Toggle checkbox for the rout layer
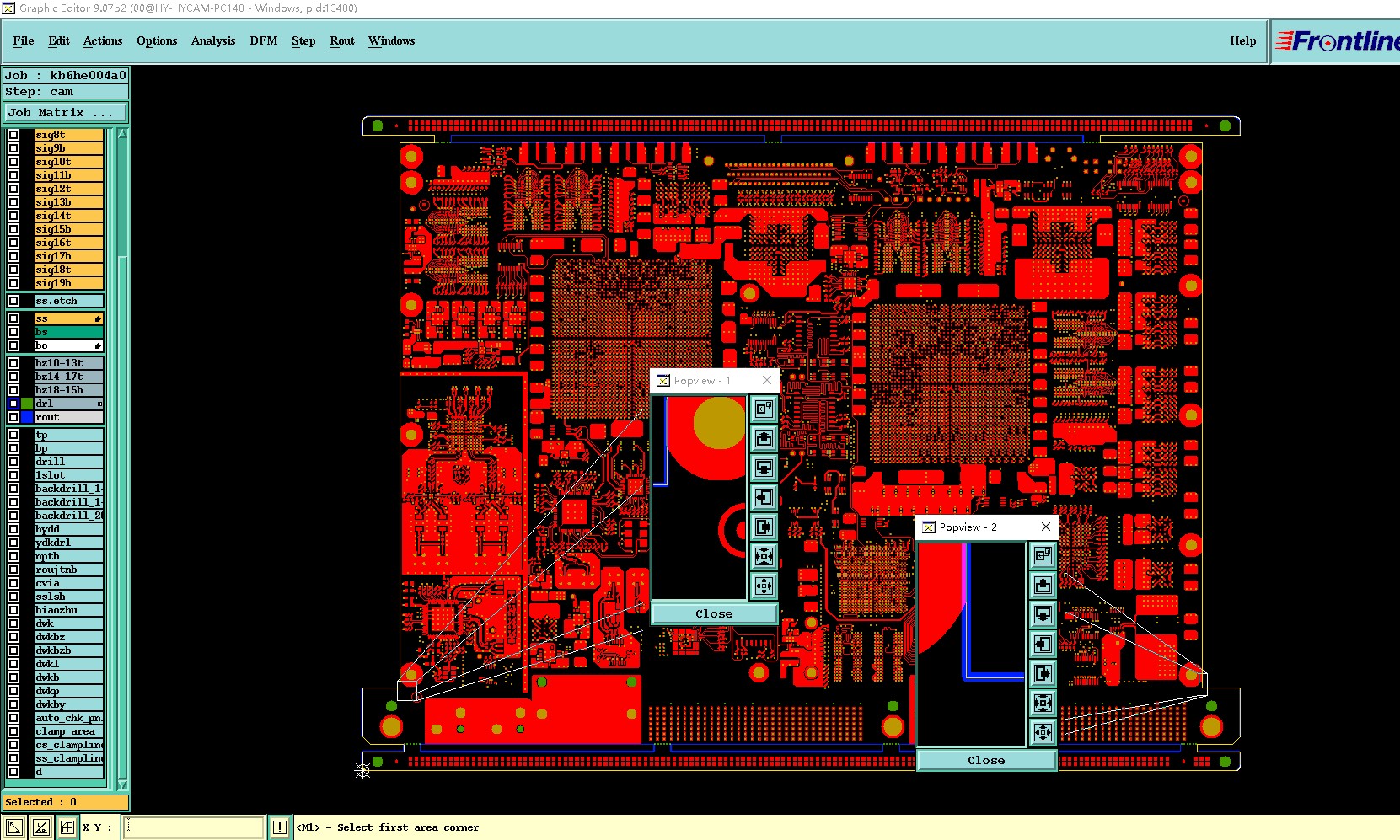Screen dimensions: 1400x840 tap(13, 417)
